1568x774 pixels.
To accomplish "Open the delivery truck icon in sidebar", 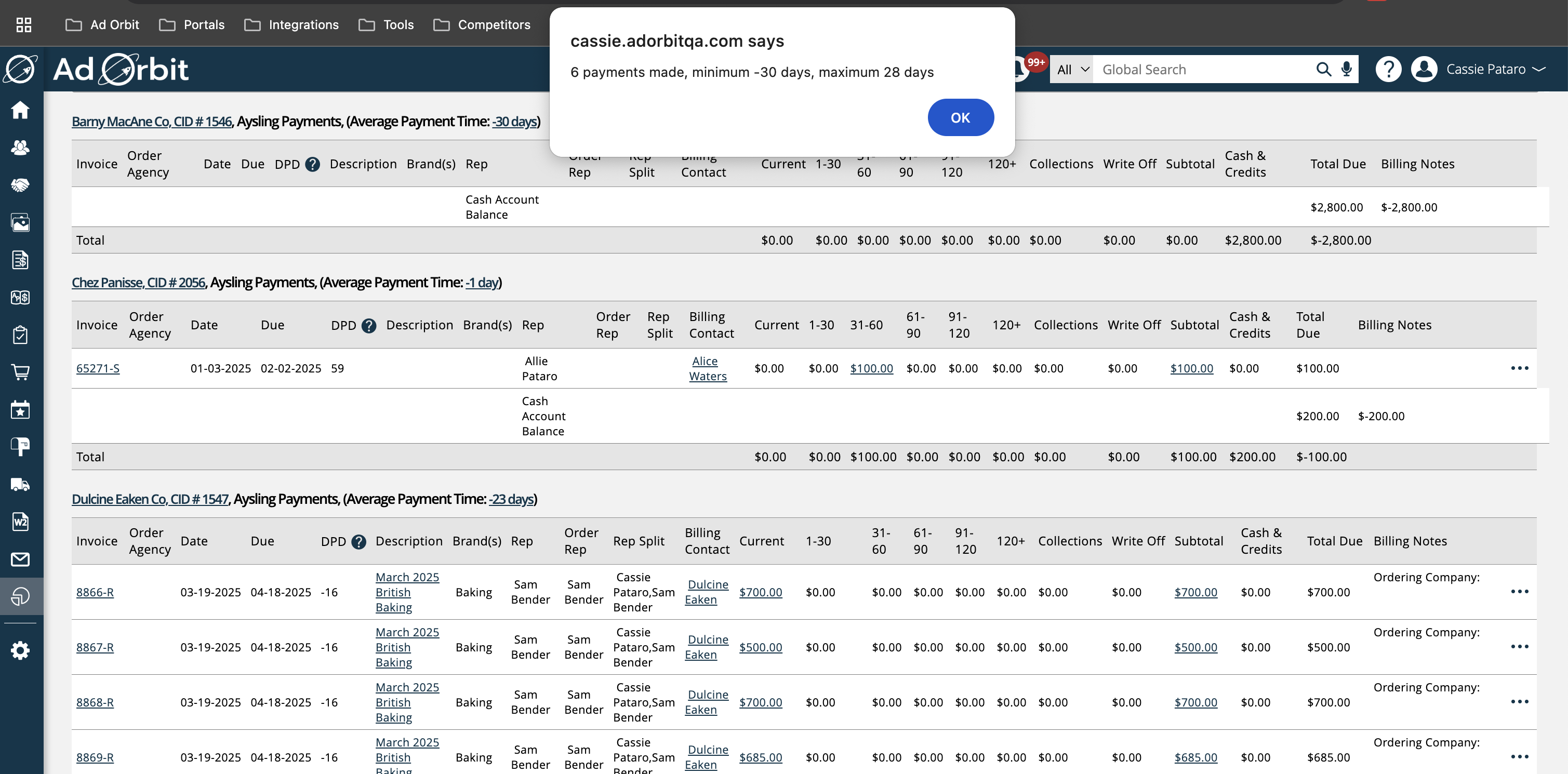I will (21, 485).
